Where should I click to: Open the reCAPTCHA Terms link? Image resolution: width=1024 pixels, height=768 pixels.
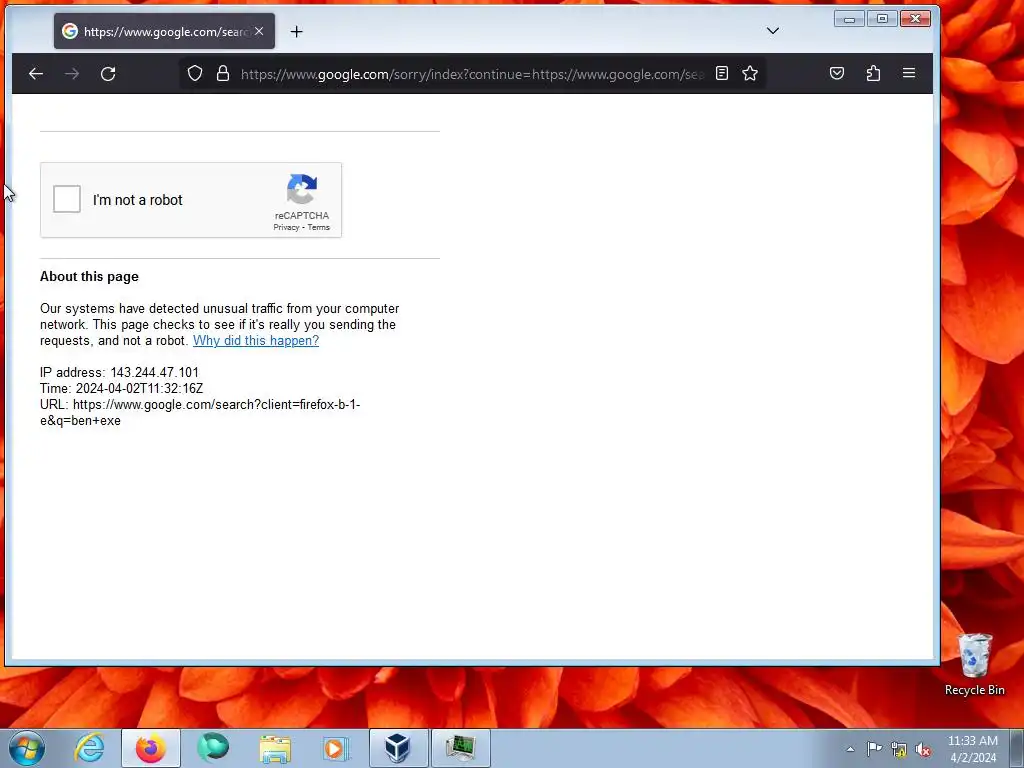pos(319,227)
